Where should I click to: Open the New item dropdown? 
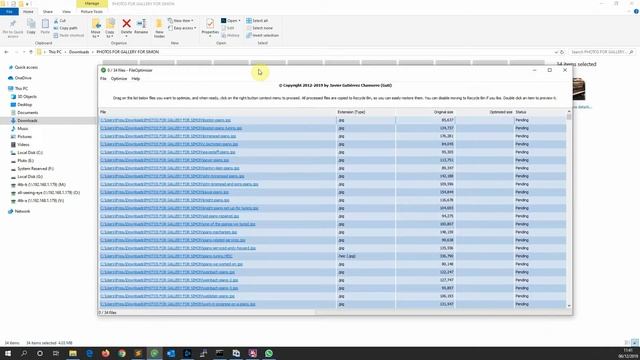point(181,20)
